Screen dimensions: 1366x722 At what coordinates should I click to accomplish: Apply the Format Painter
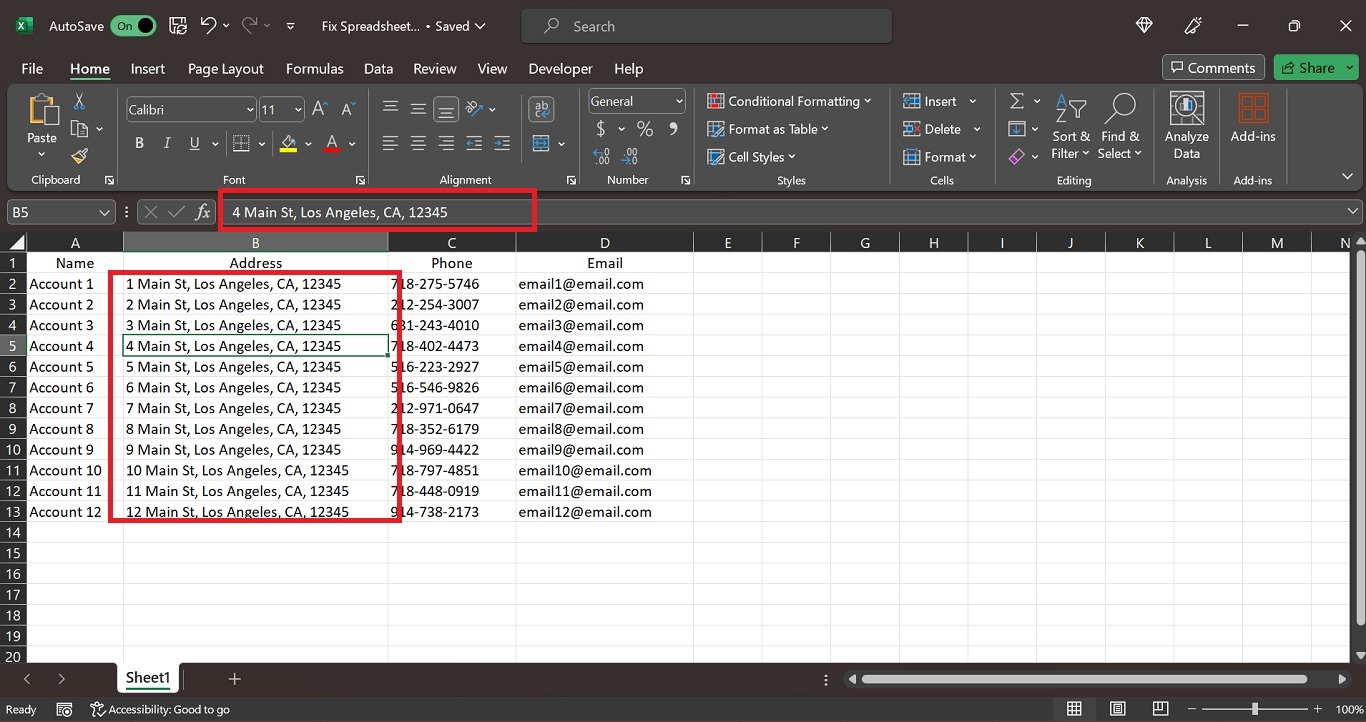click(x=80, y=157)
